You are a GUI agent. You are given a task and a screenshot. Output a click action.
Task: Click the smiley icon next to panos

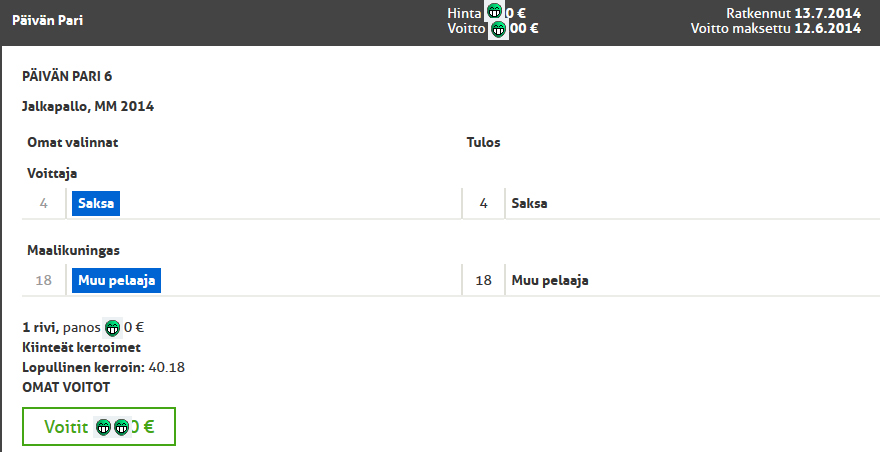(x=112, y=327)
